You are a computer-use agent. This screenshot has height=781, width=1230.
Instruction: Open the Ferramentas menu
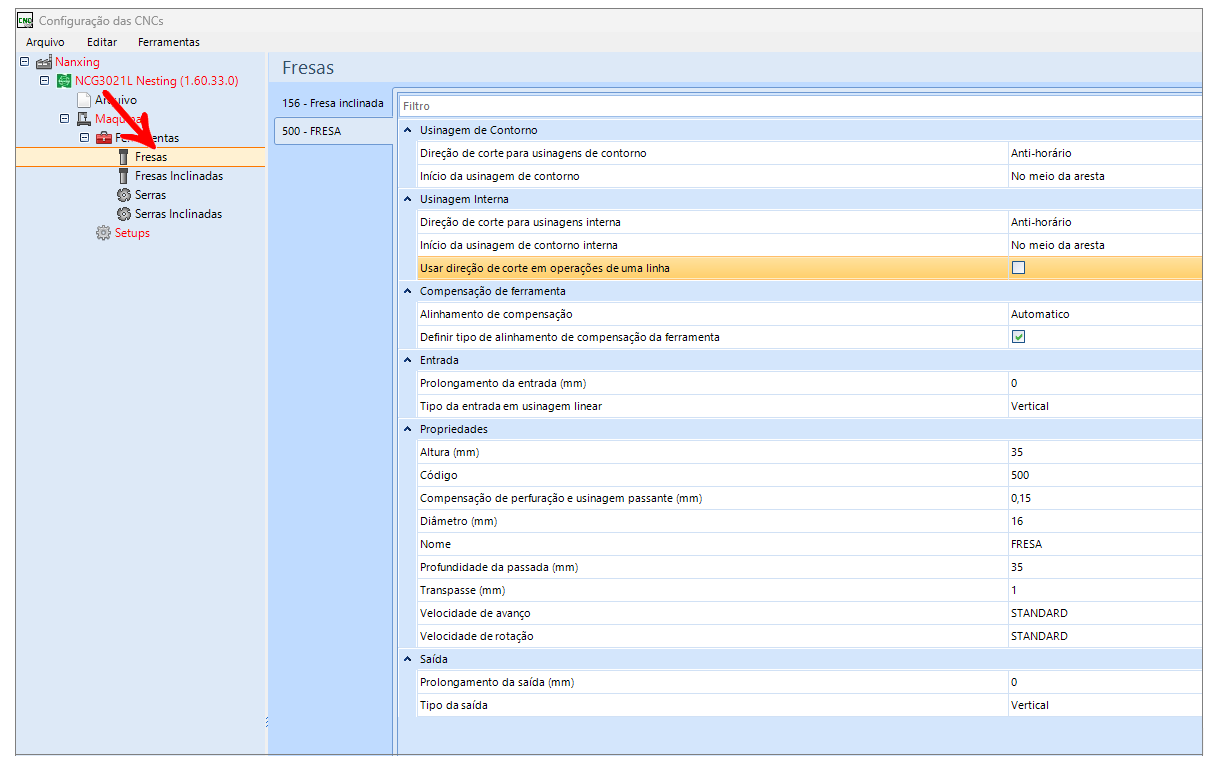pyautogui.click(x=169, y=42)
